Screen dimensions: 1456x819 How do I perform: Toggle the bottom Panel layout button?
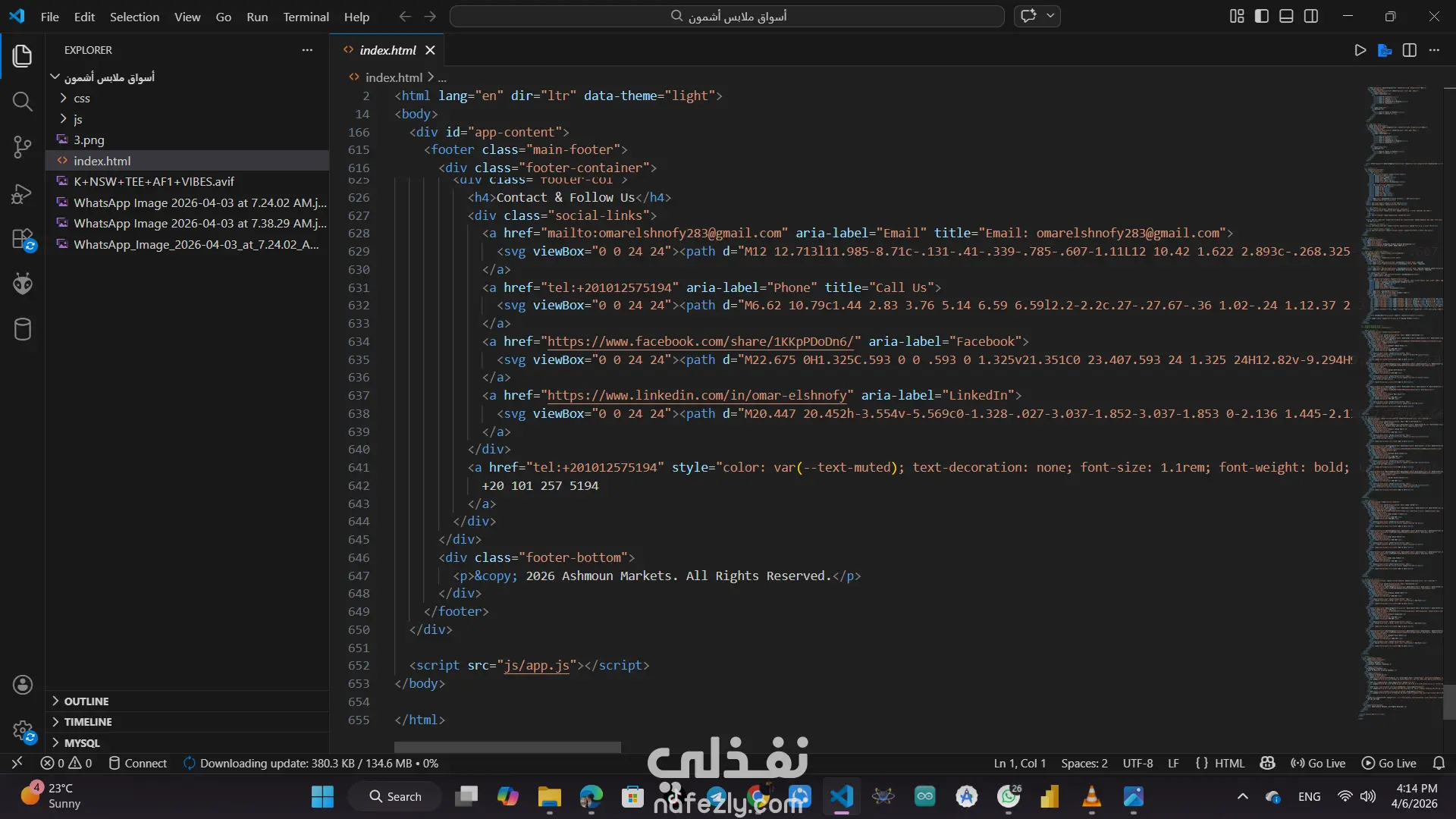(1286, 16)
